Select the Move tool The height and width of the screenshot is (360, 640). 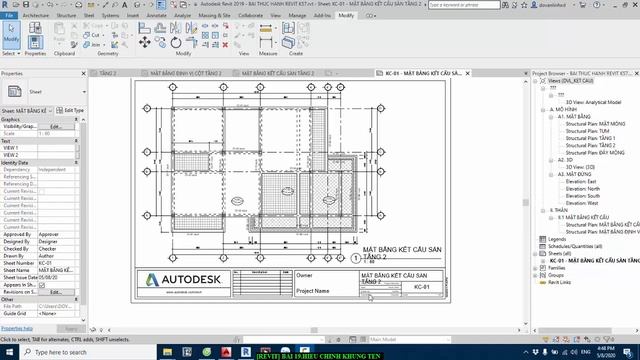click(x=144, y=42)
